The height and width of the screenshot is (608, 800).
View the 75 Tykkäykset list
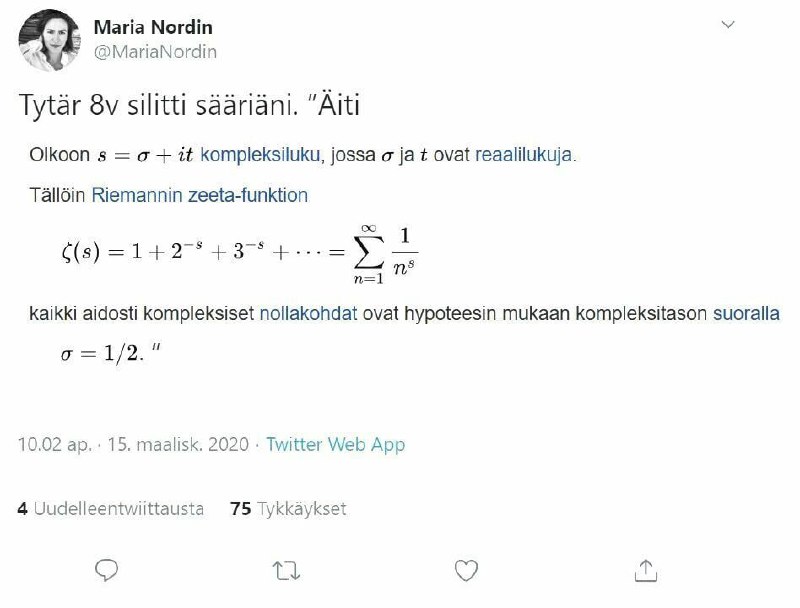click(288, 509)
